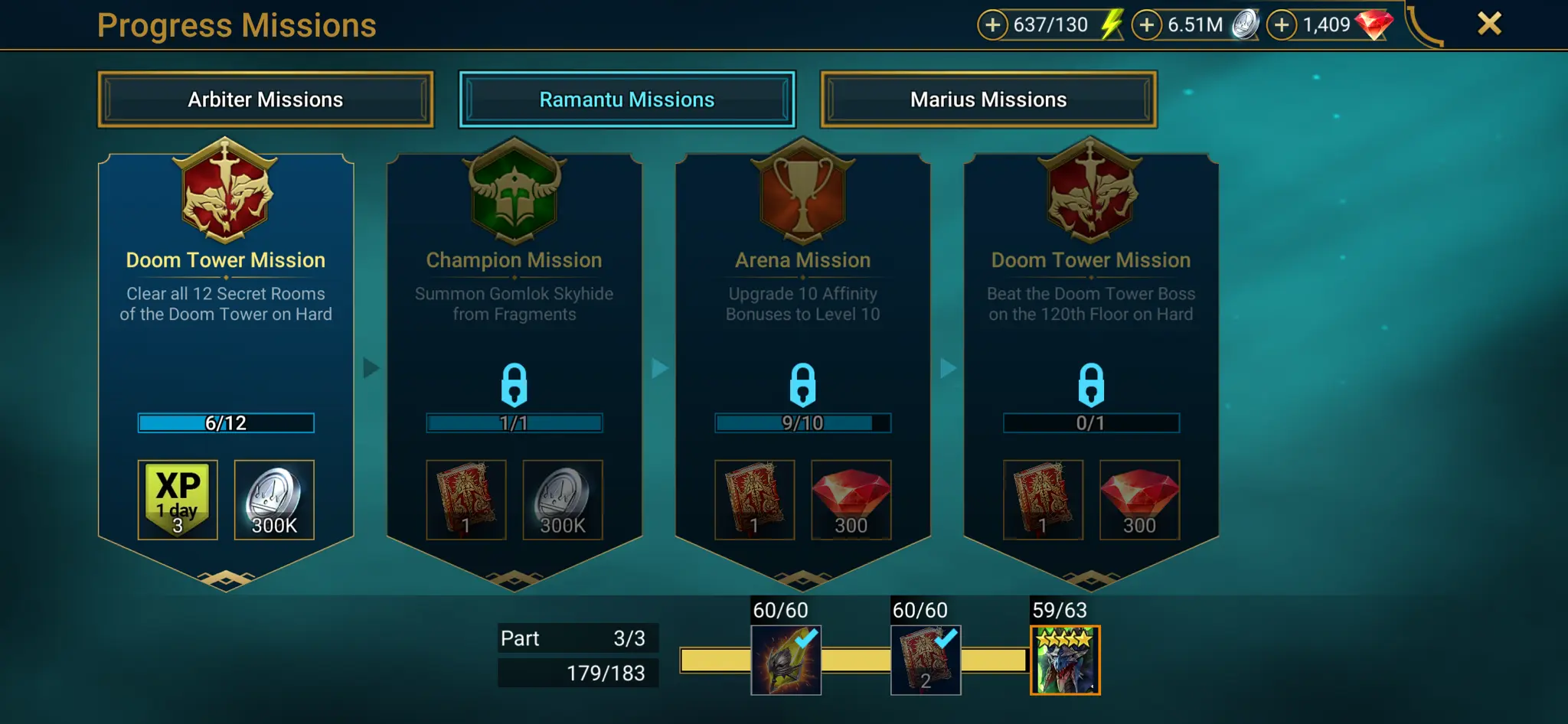This screenshot has height=724, width=1568.
Task: Click arrow between Champion and Arena missions
Action: (x=660, y=368)
